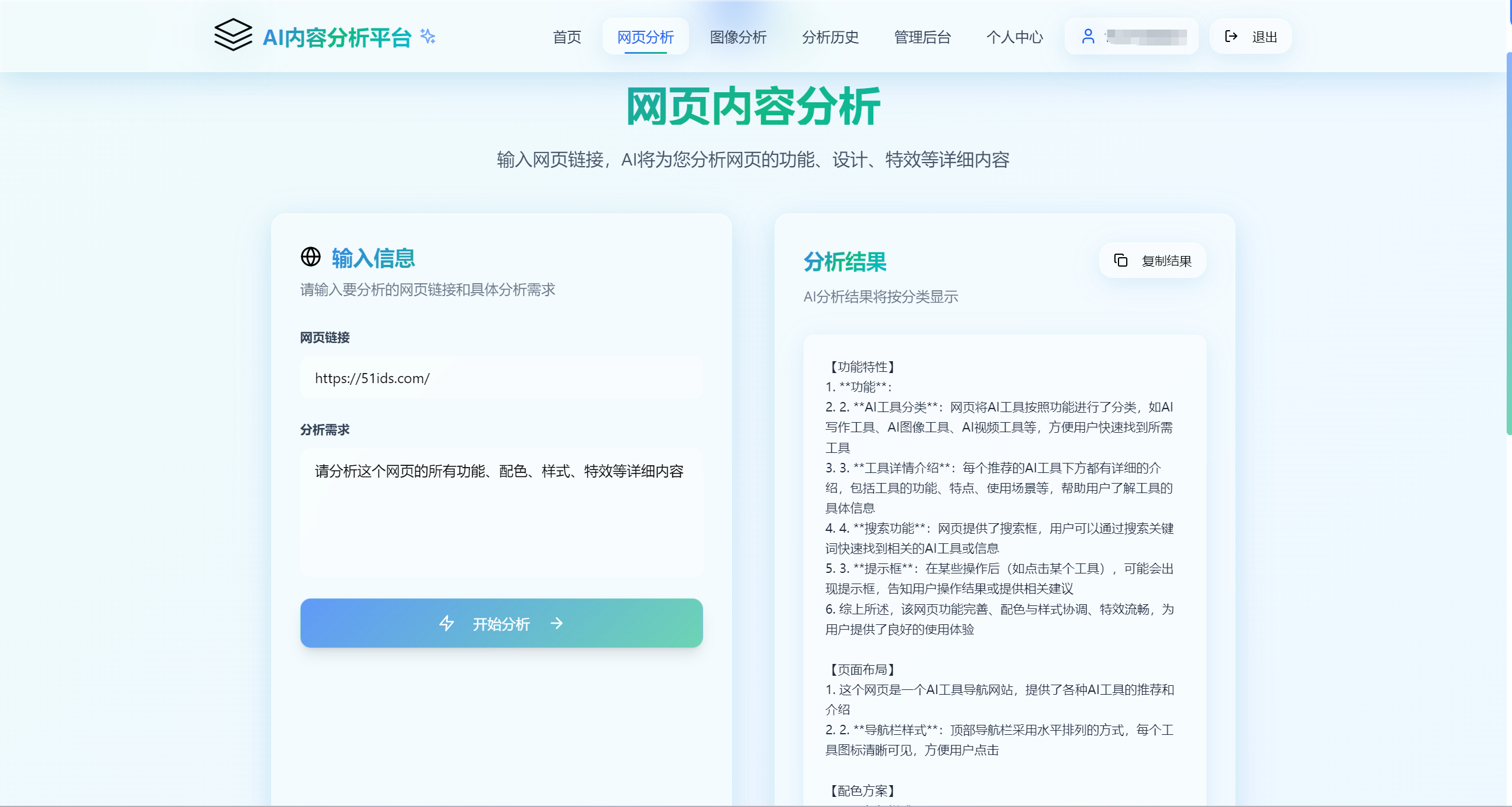Click the text '请输入要分析的网页链接和具体分析需求'
1512x807 pixels.
pos(428,290)
